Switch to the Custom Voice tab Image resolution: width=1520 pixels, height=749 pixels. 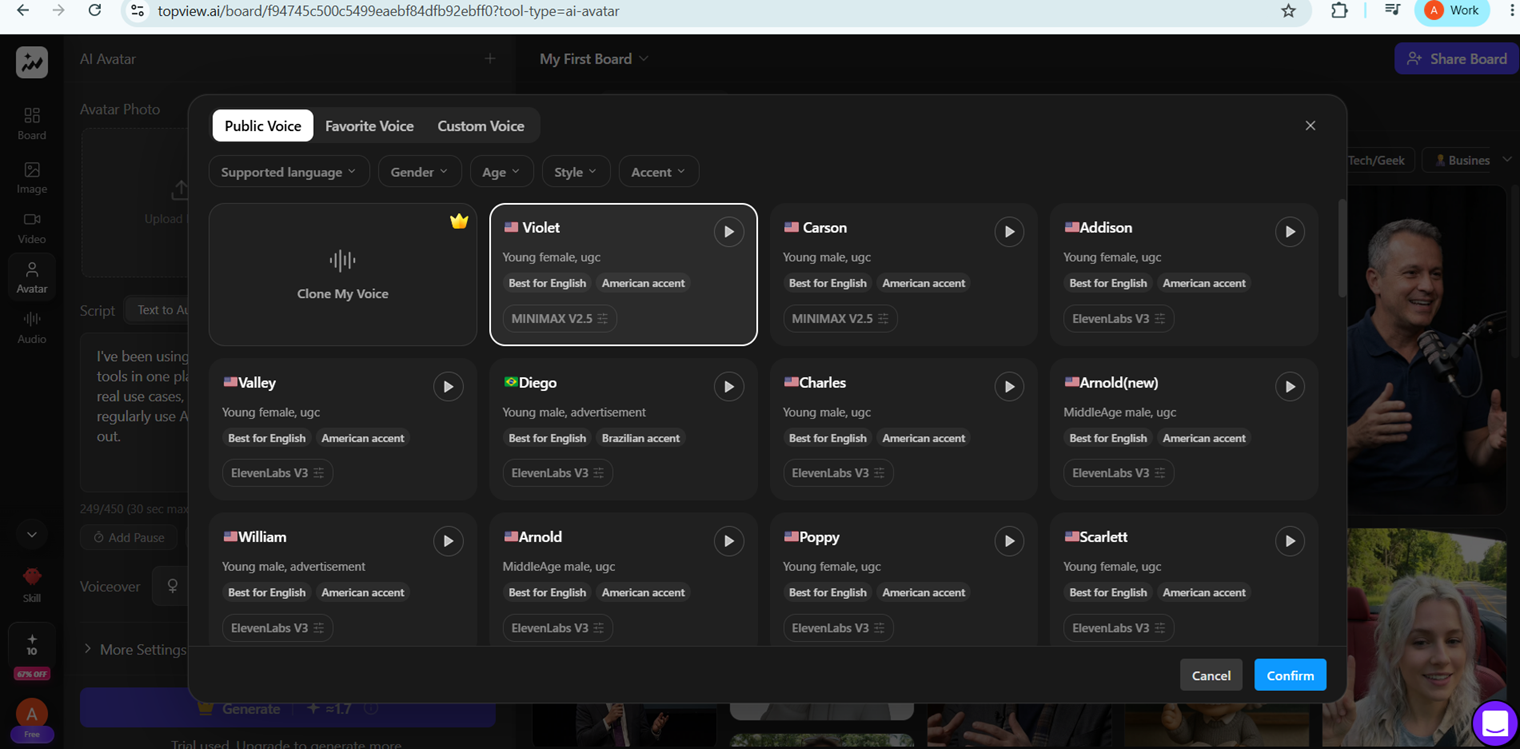[481, 126]
